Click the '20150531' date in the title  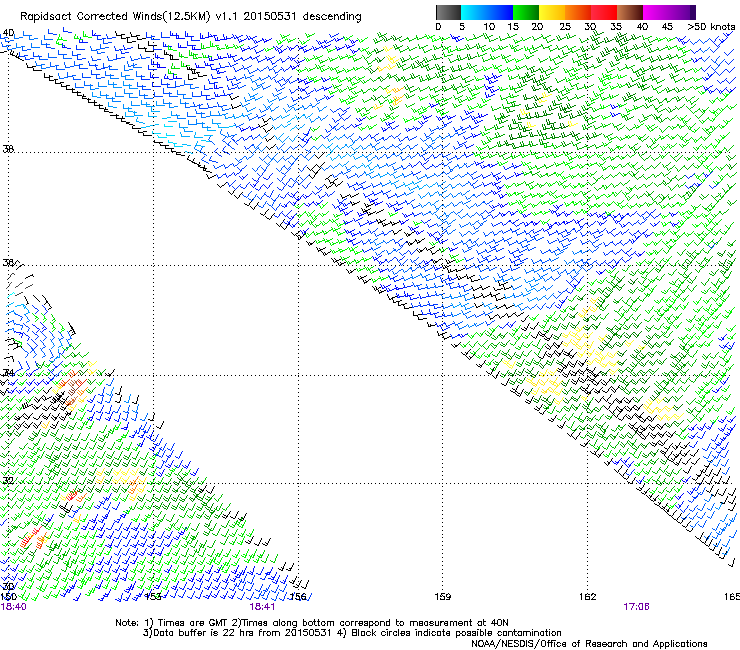[x=269, y=16]
